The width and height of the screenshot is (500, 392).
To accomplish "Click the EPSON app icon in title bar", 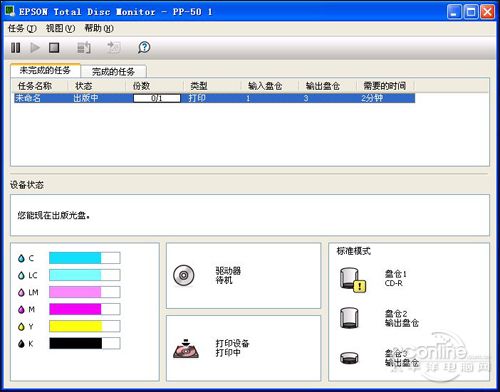I will tap(10, 11).
